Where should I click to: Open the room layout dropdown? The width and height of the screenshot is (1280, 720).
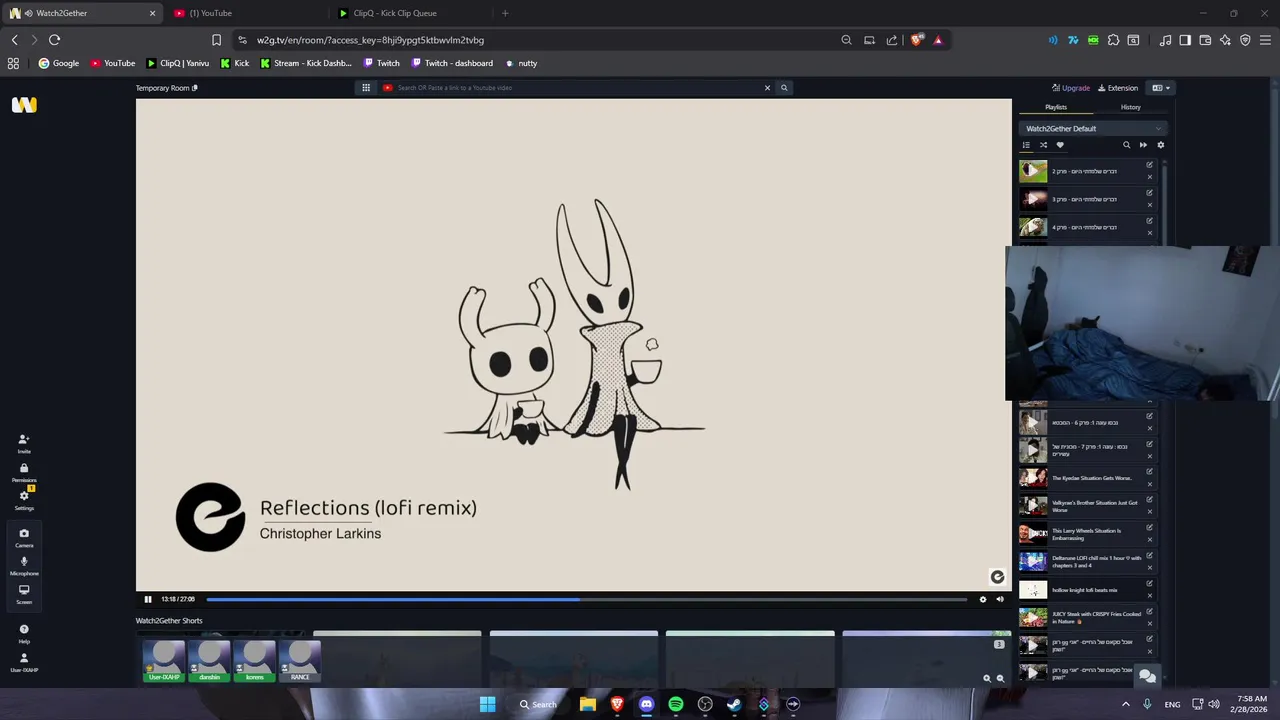pos(1161,88)
